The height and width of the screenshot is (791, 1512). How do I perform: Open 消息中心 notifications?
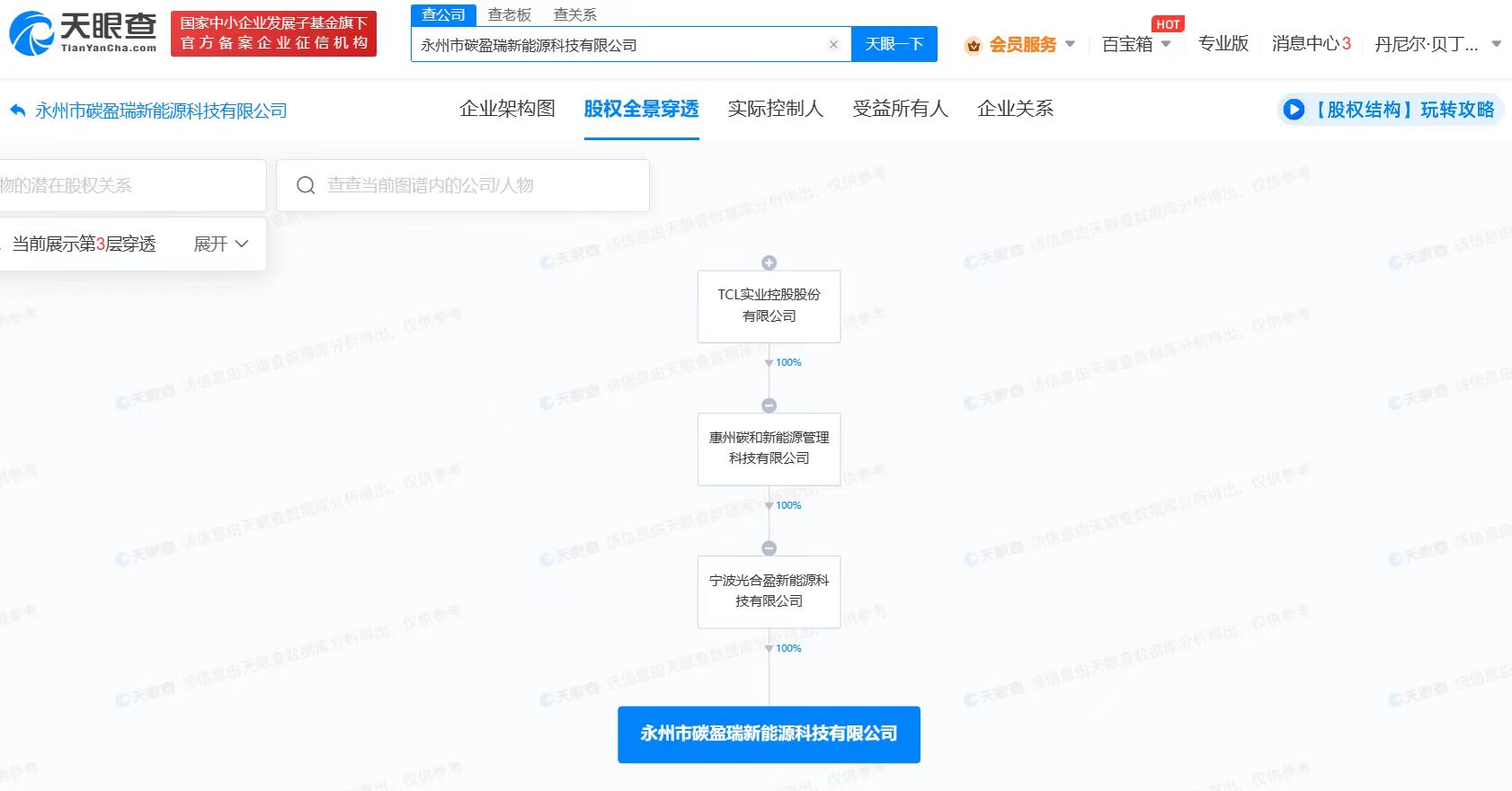[x=1311, y=43]
